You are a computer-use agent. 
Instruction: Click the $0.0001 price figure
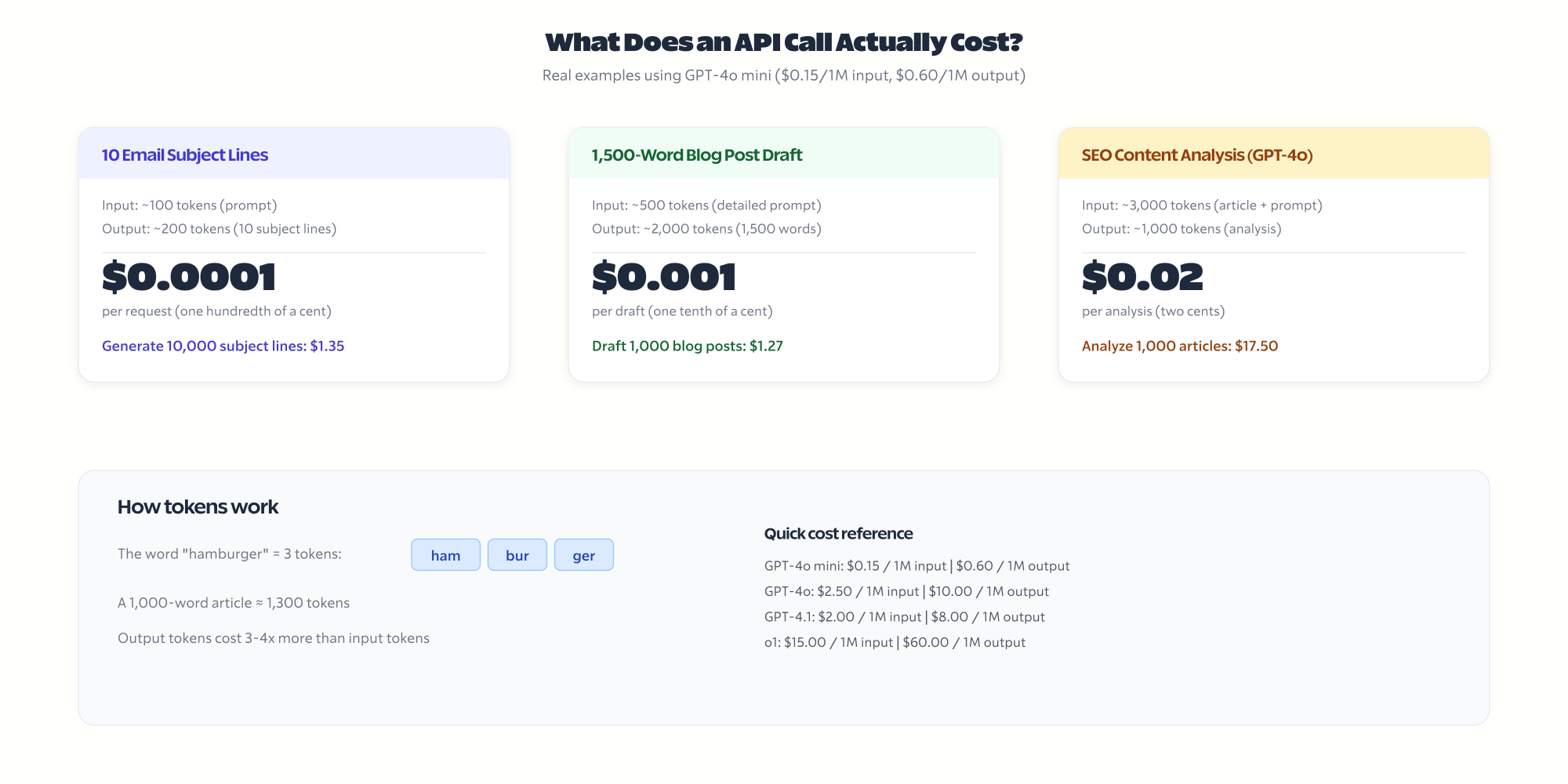point(190,276)
